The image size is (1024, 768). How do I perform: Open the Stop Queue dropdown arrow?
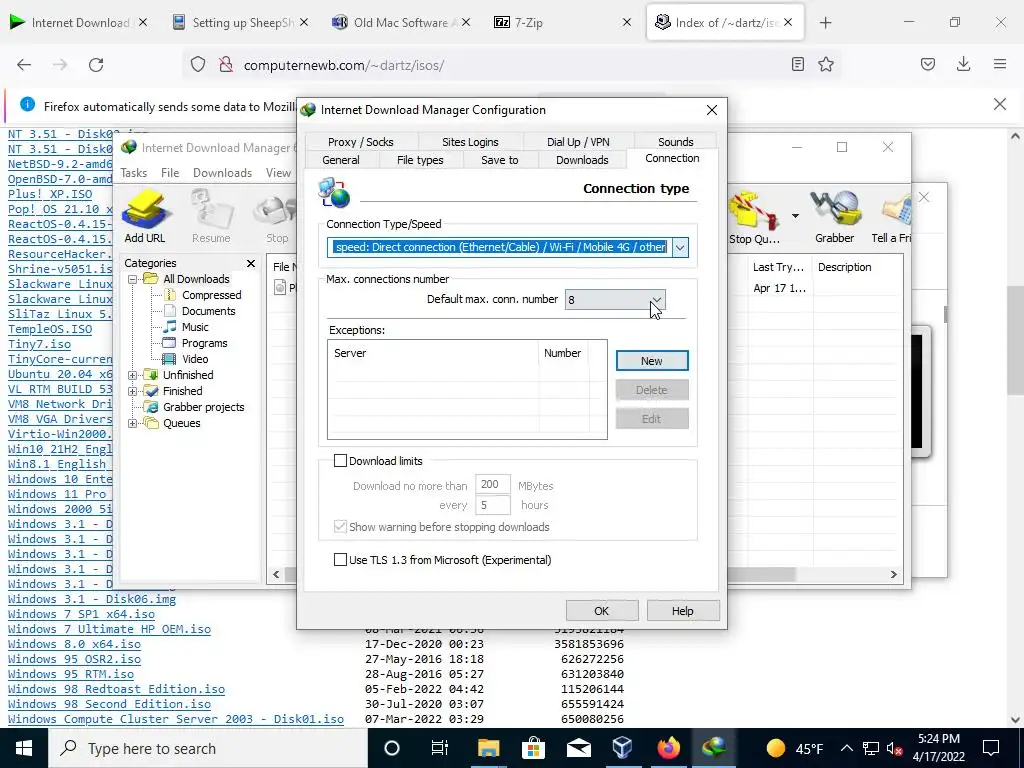[795, 216]
